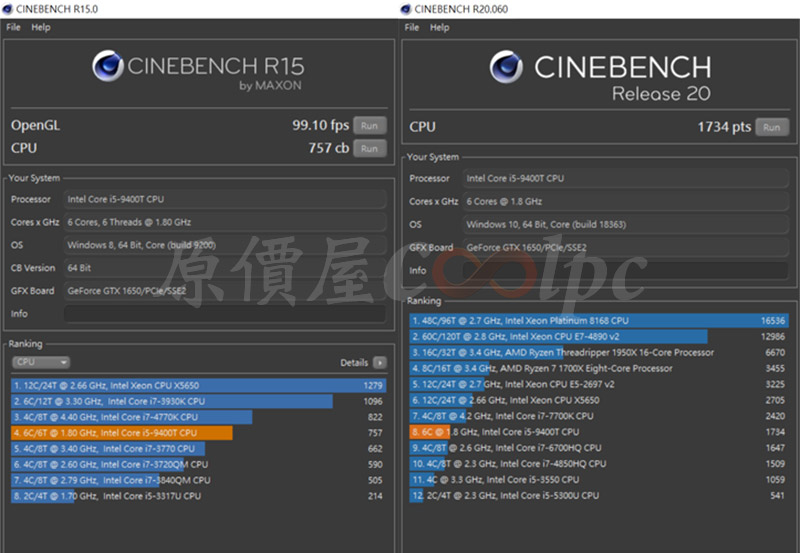Open the CPU ranking dropdown in R15
This screenshot has width=800, height=553.
point(41,362)
